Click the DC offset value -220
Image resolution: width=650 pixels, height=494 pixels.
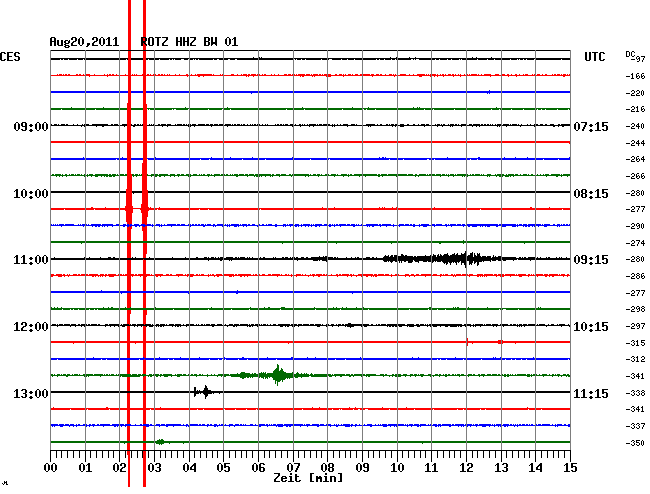tap(635, 93)
